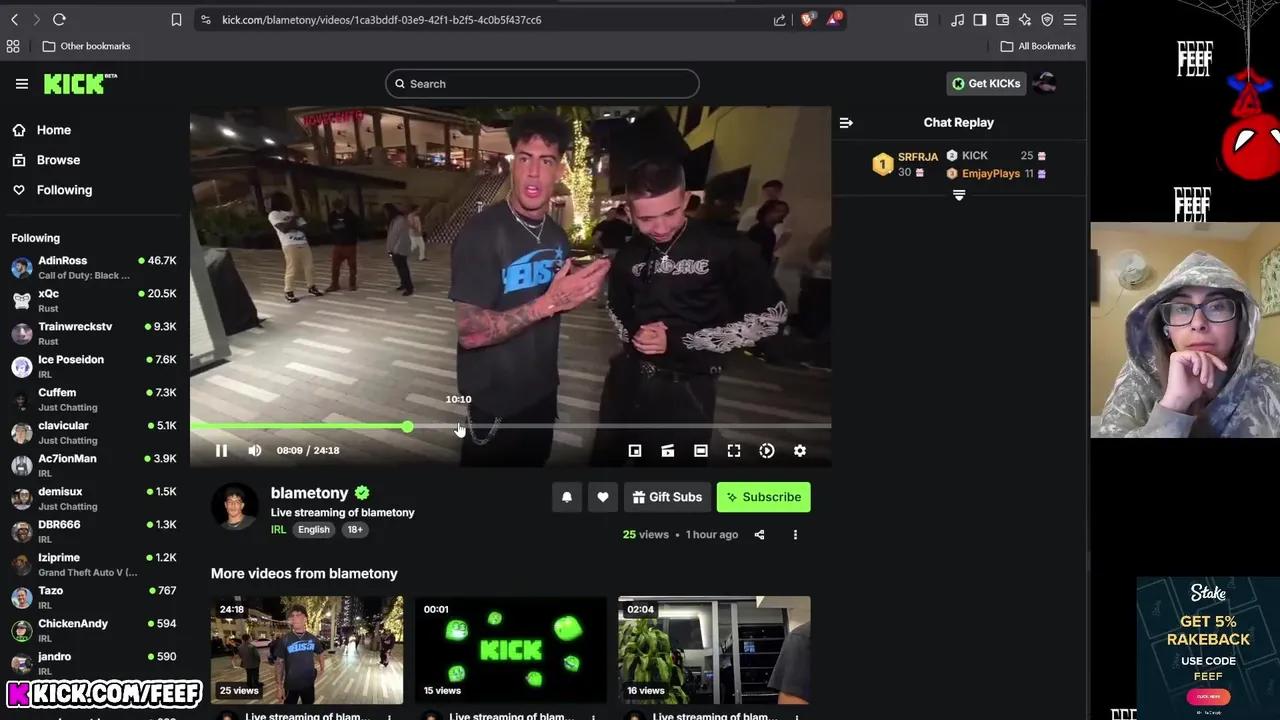Bookmark this page icon in address bar

pos(176,20)
